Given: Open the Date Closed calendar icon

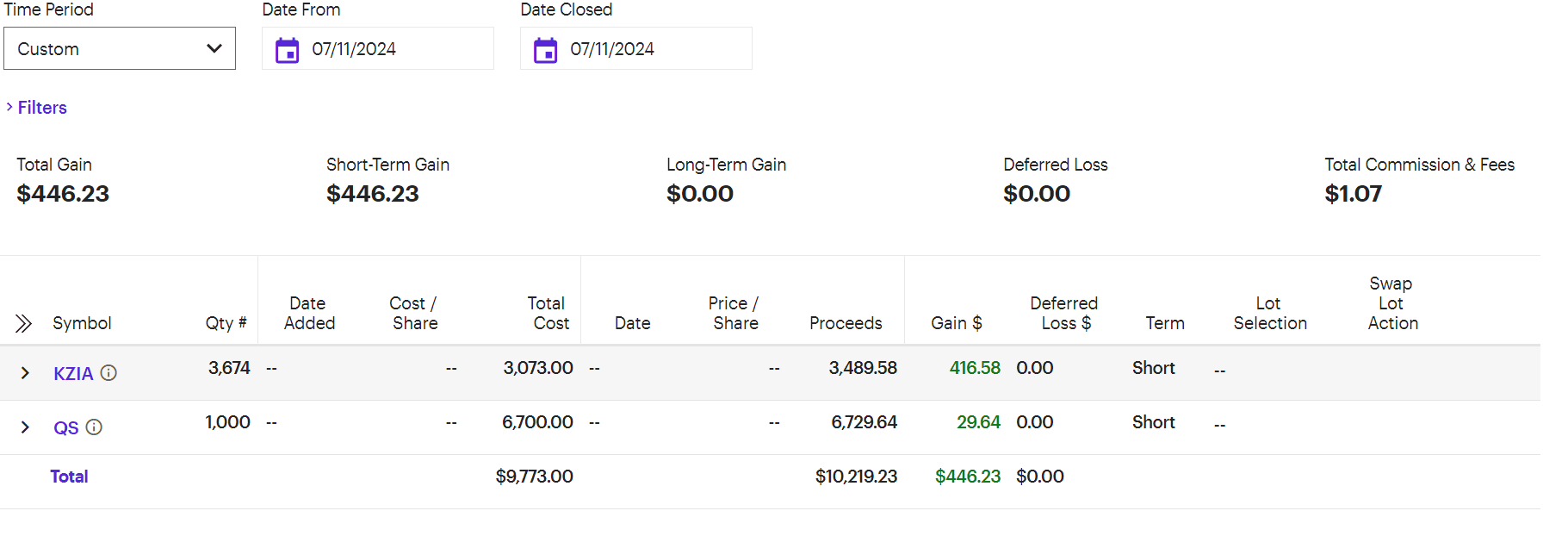Looking at the screenshot, I should (545, 50).
